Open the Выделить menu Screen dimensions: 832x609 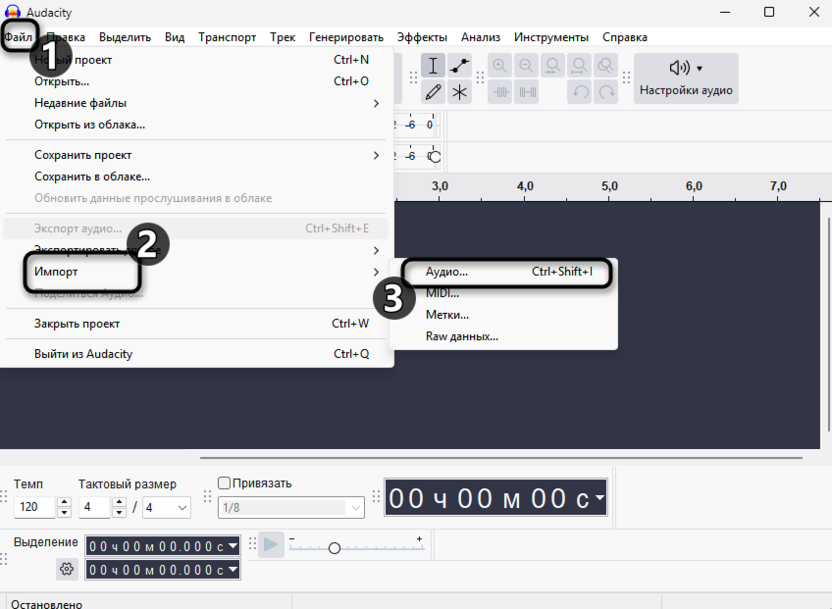click(125, 37)
